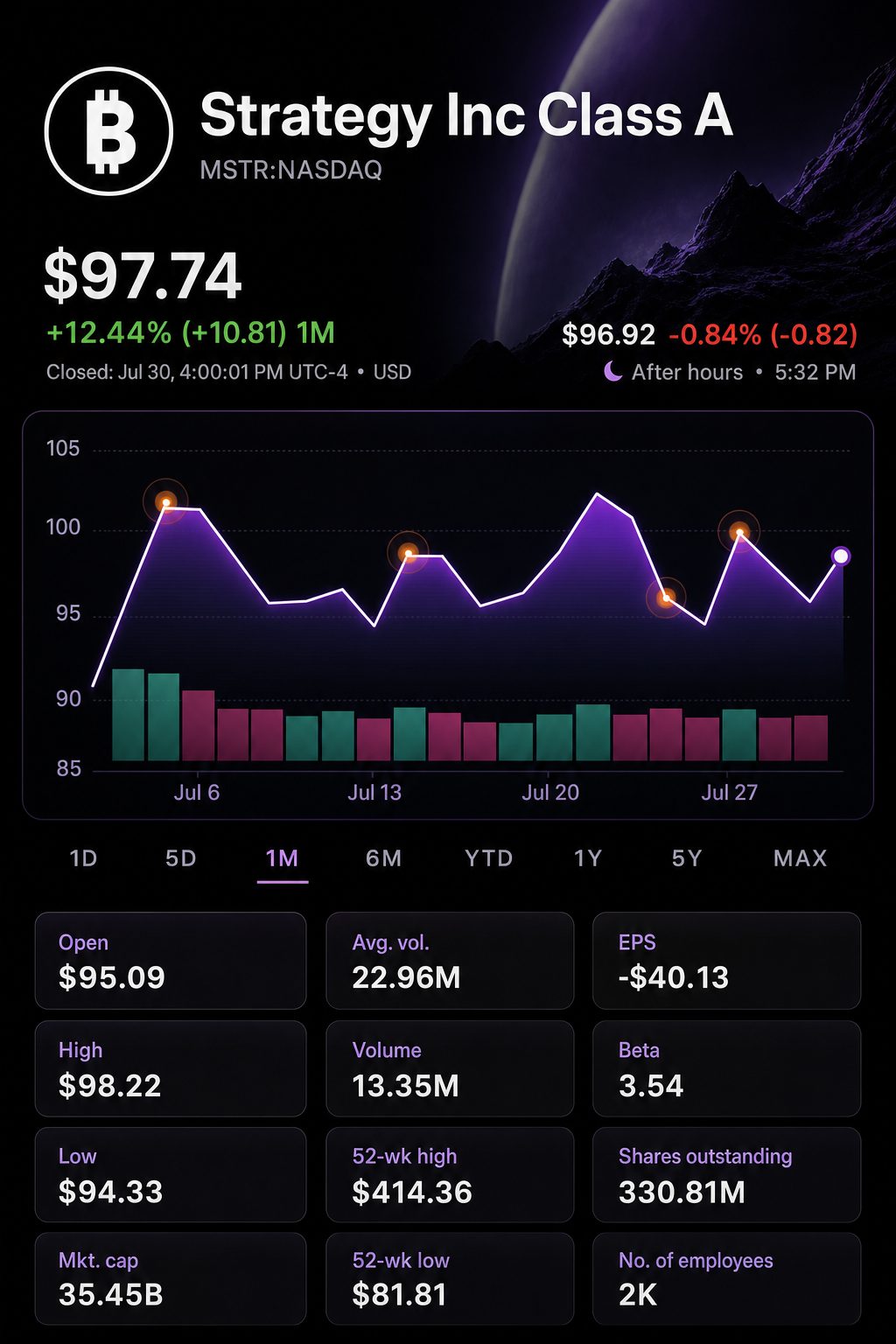Open the Open price card
Viewport: 896px width, 1344px height.
tap(171, 961)
